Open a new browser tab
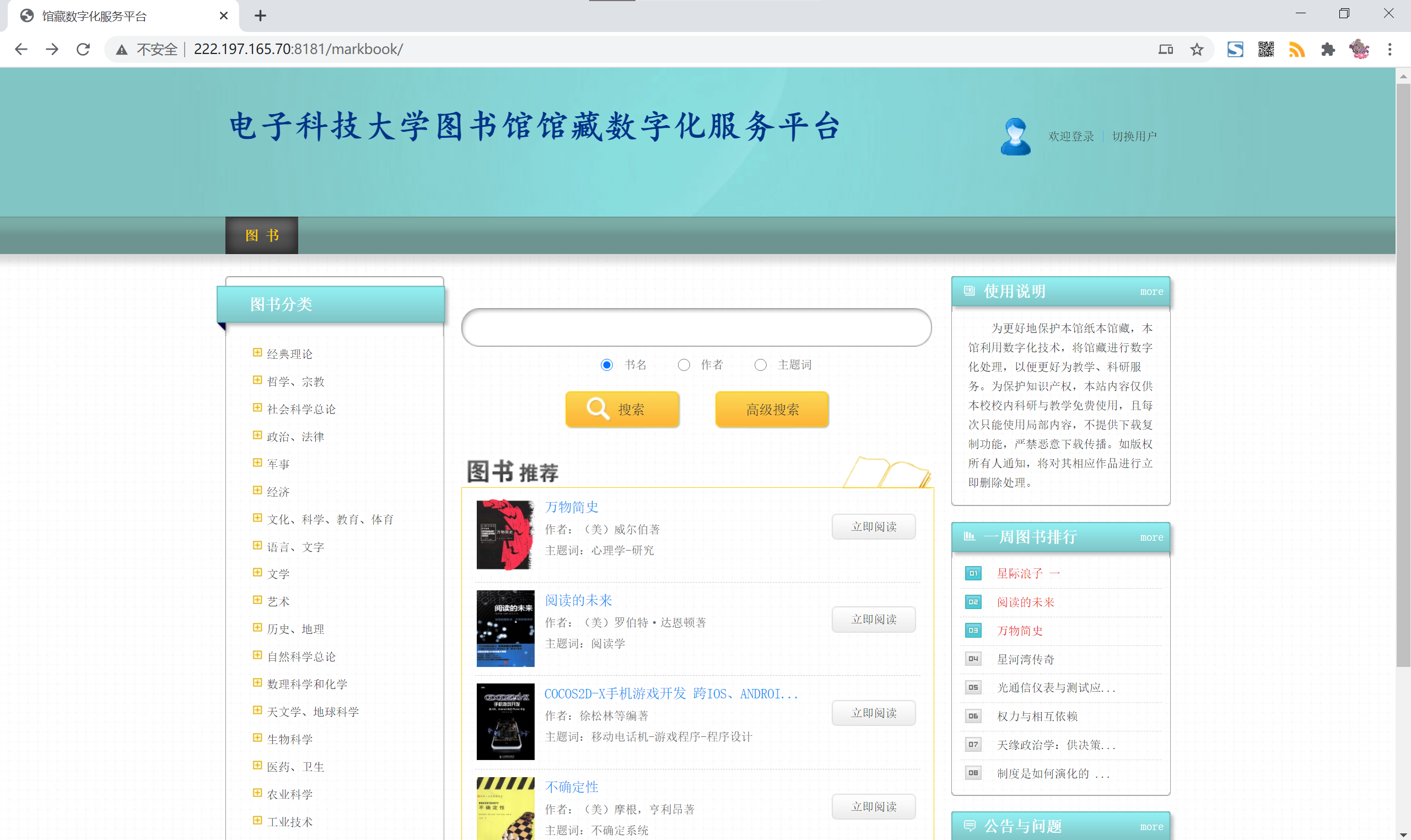Screen dimensions: 1411x840 click(260, 16)
